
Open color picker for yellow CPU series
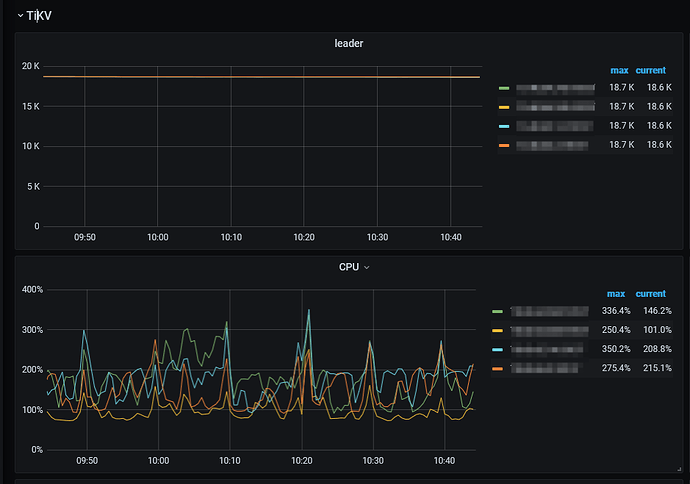(x=498, y=330)
